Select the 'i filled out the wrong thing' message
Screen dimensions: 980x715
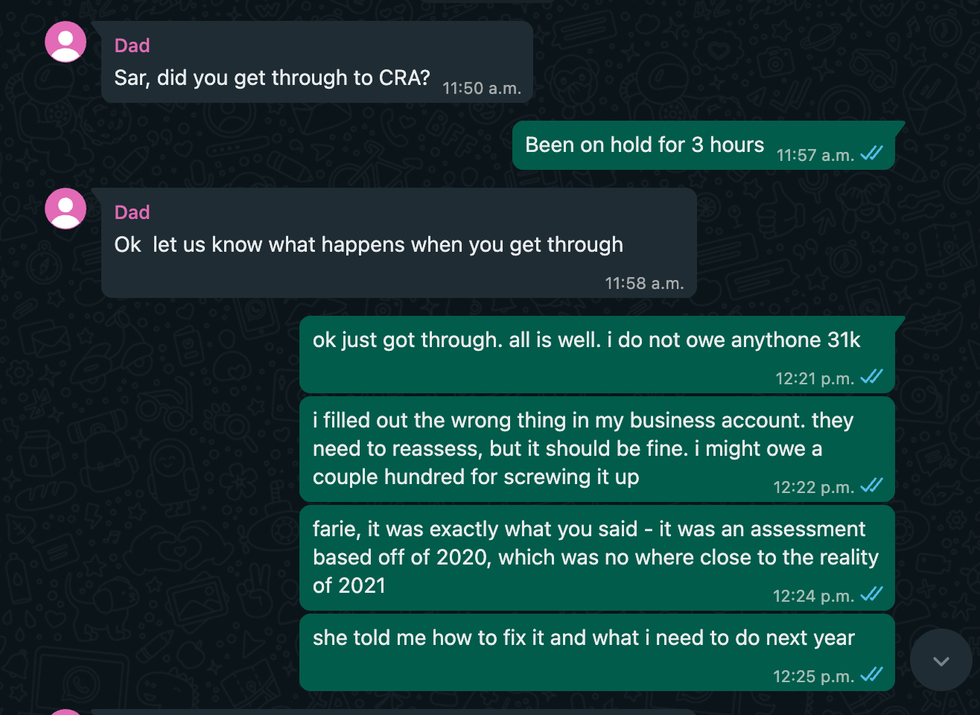[x=582, y=449]
